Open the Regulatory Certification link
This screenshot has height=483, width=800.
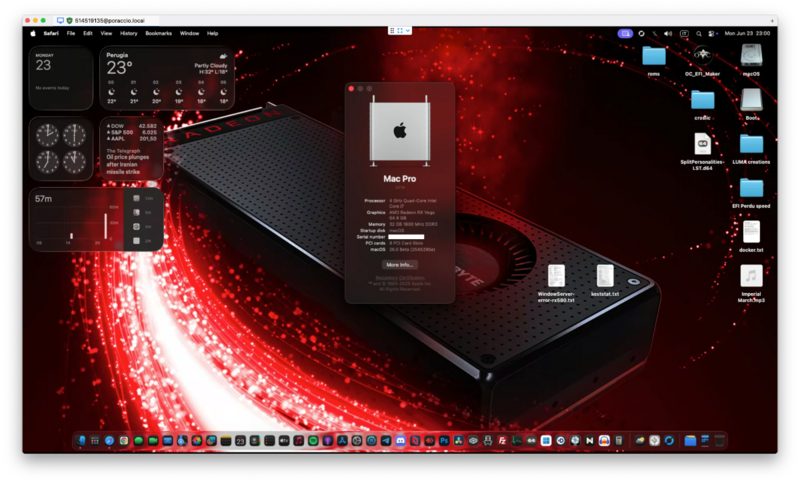[400, 278]
